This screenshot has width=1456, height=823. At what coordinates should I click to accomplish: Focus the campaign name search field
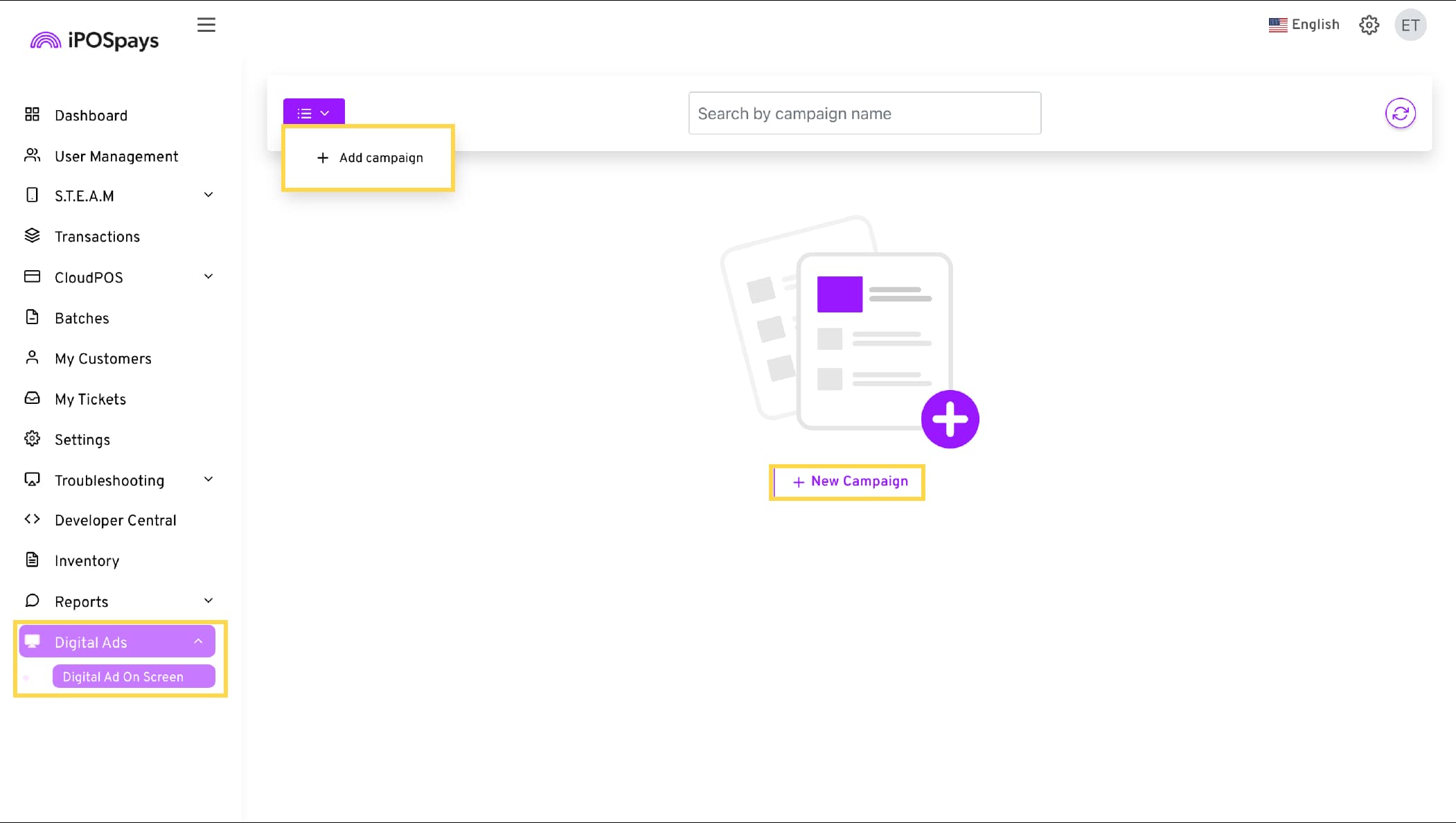coord(864,114)
